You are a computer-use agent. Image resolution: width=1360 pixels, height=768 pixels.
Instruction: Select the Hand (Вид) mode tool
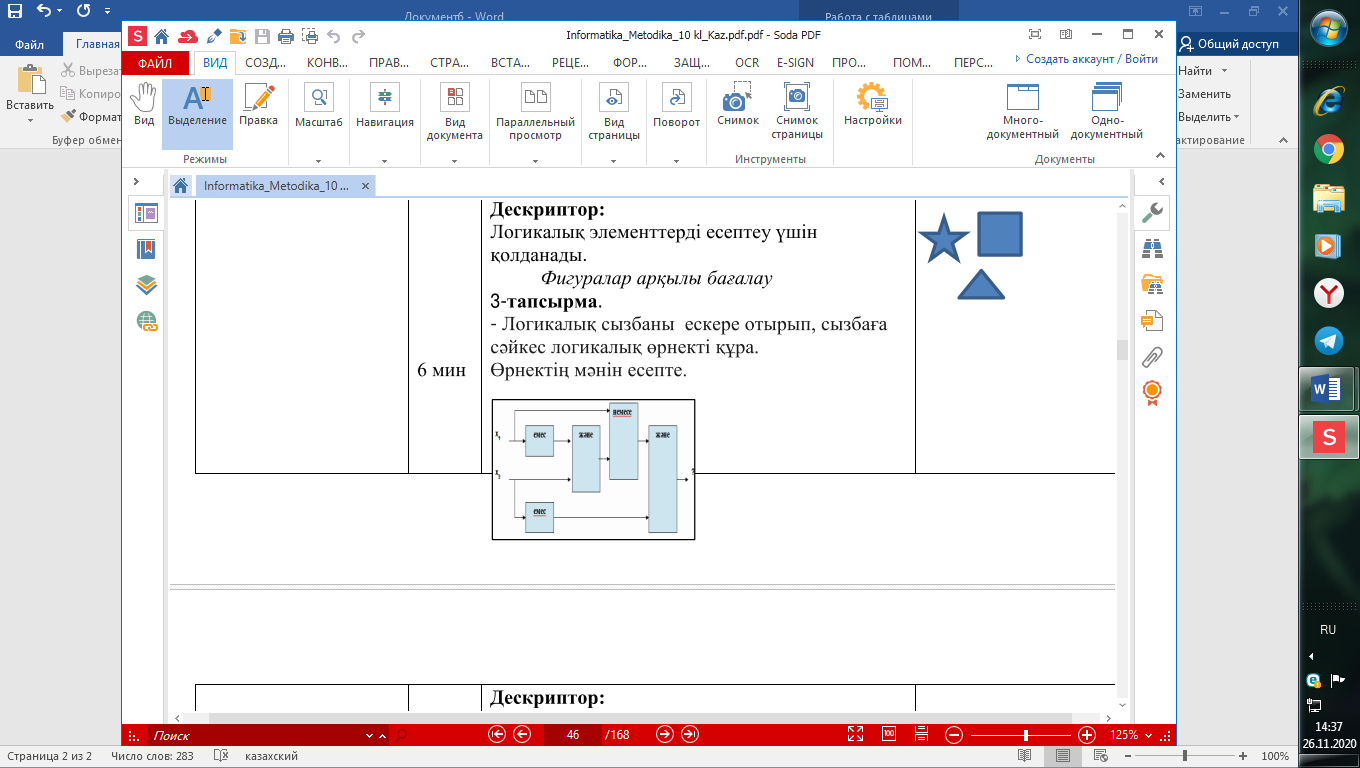tap(144, 105)
